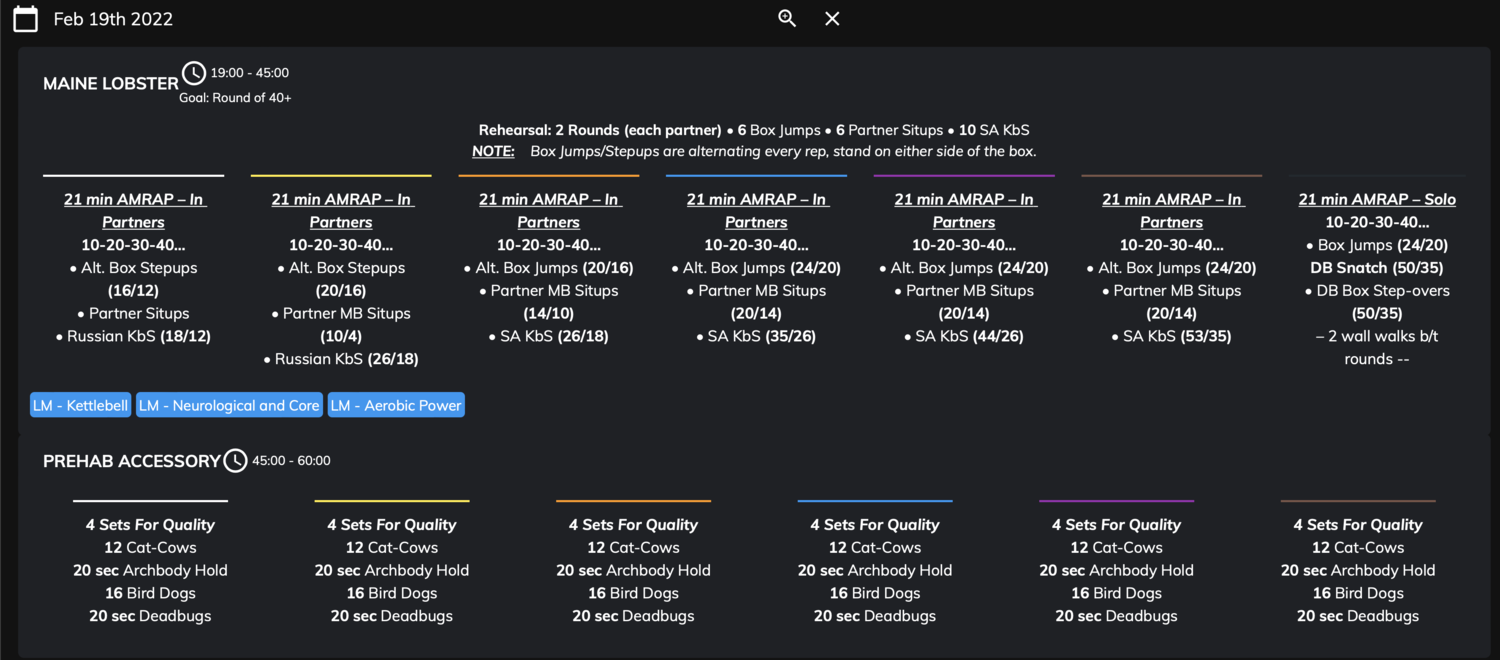Image resolution: width=1500 pixels, height=660 pixels.
Task: Click the clock icon next to Maine Lobster
Action: pyautogui.click(x=194, y=73)
